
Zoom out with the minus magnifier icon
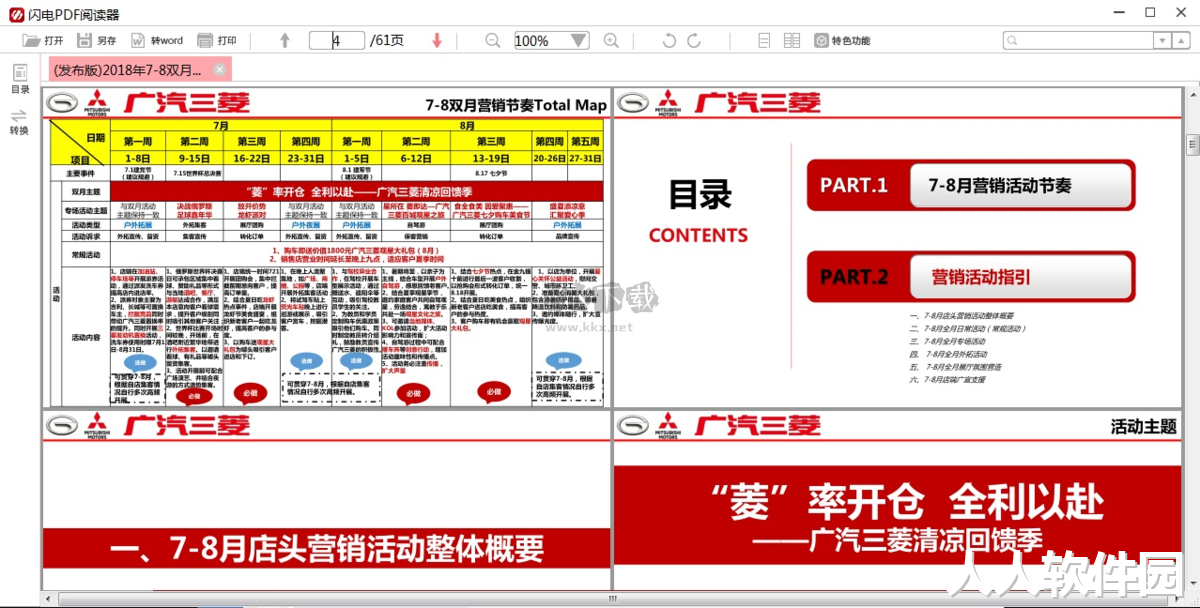pyautogui.click(x=492, y=41)
